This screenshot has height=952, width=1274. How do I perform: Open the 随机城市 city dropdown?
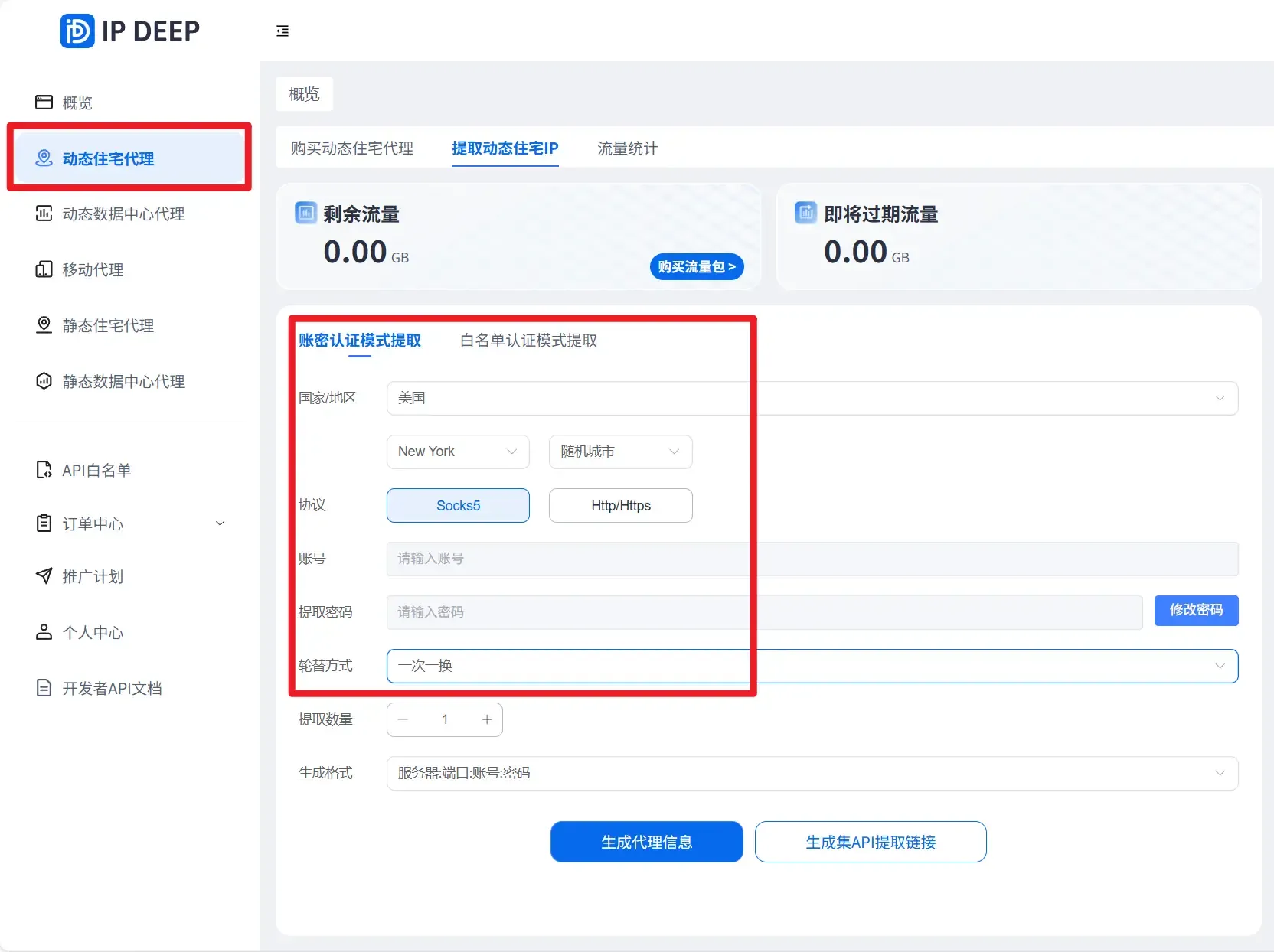[x=620, y=452]
